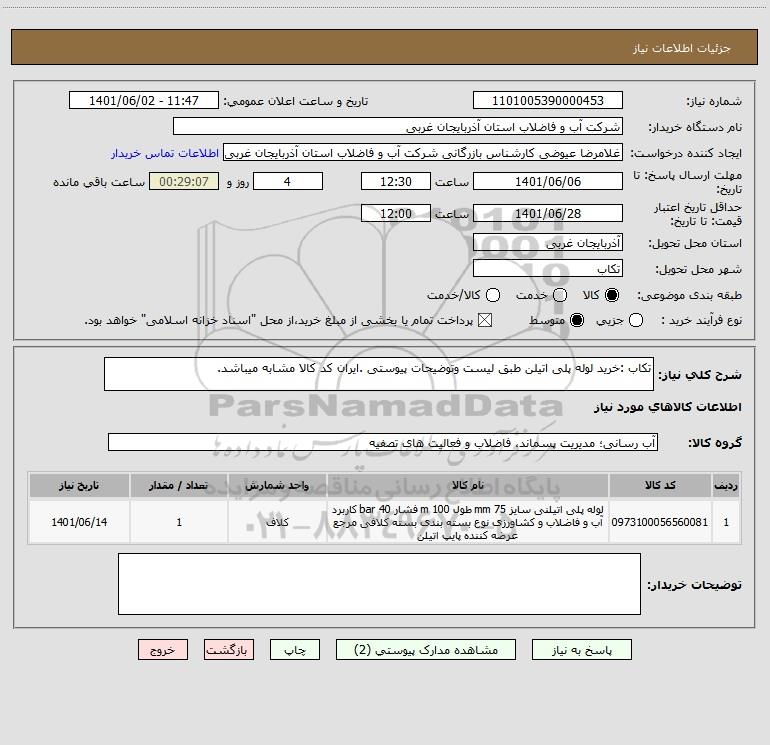Click the شرح کلی نیاز description box
This screenshot has width=770, height=745.
point(379,374)
